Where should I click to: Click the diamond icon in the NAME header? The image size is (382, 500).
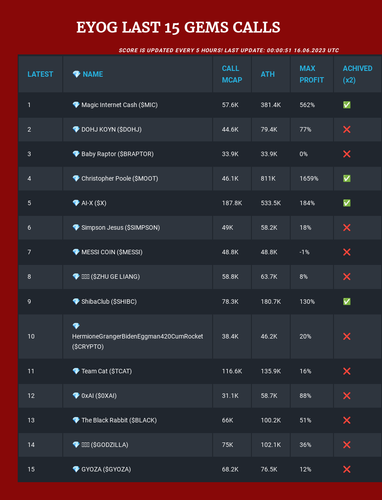point(76,74)
